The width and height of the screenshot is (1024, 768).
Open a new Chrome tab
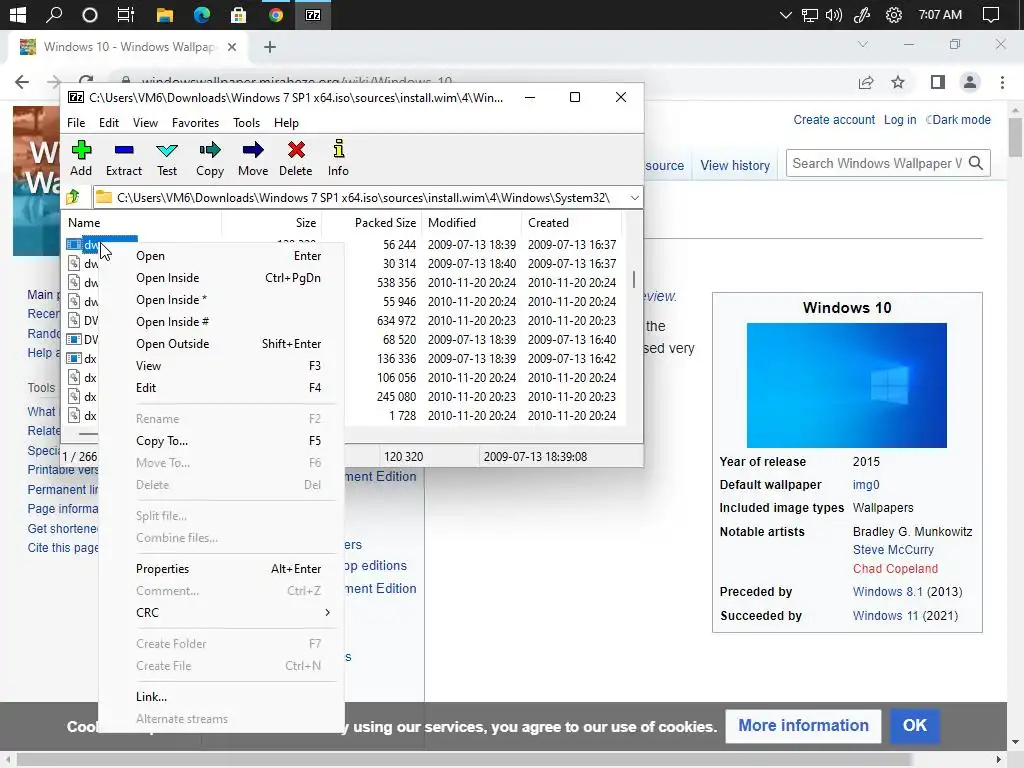click(270, 47)
